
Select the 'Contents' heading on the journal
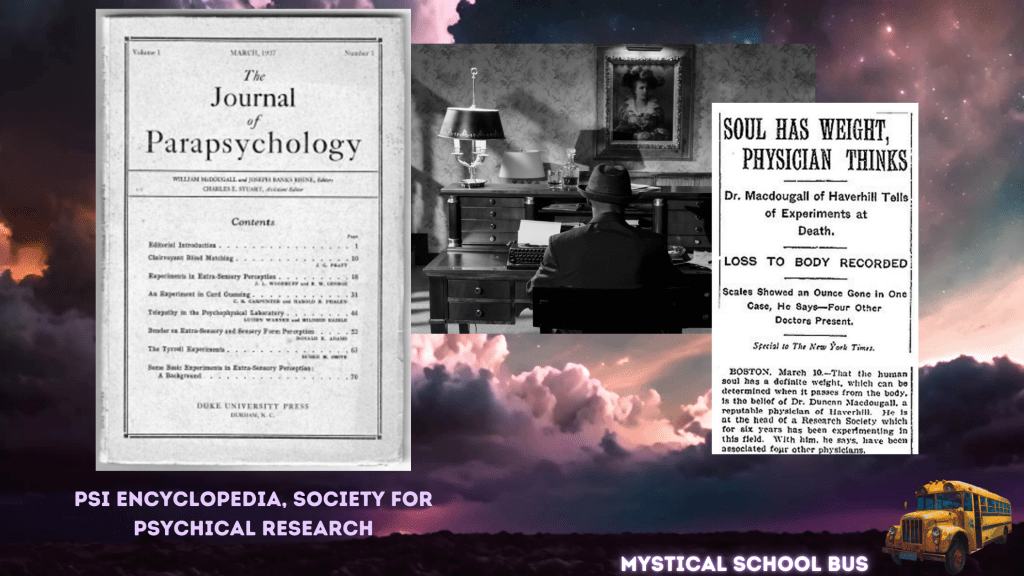[x=253, y=221]
